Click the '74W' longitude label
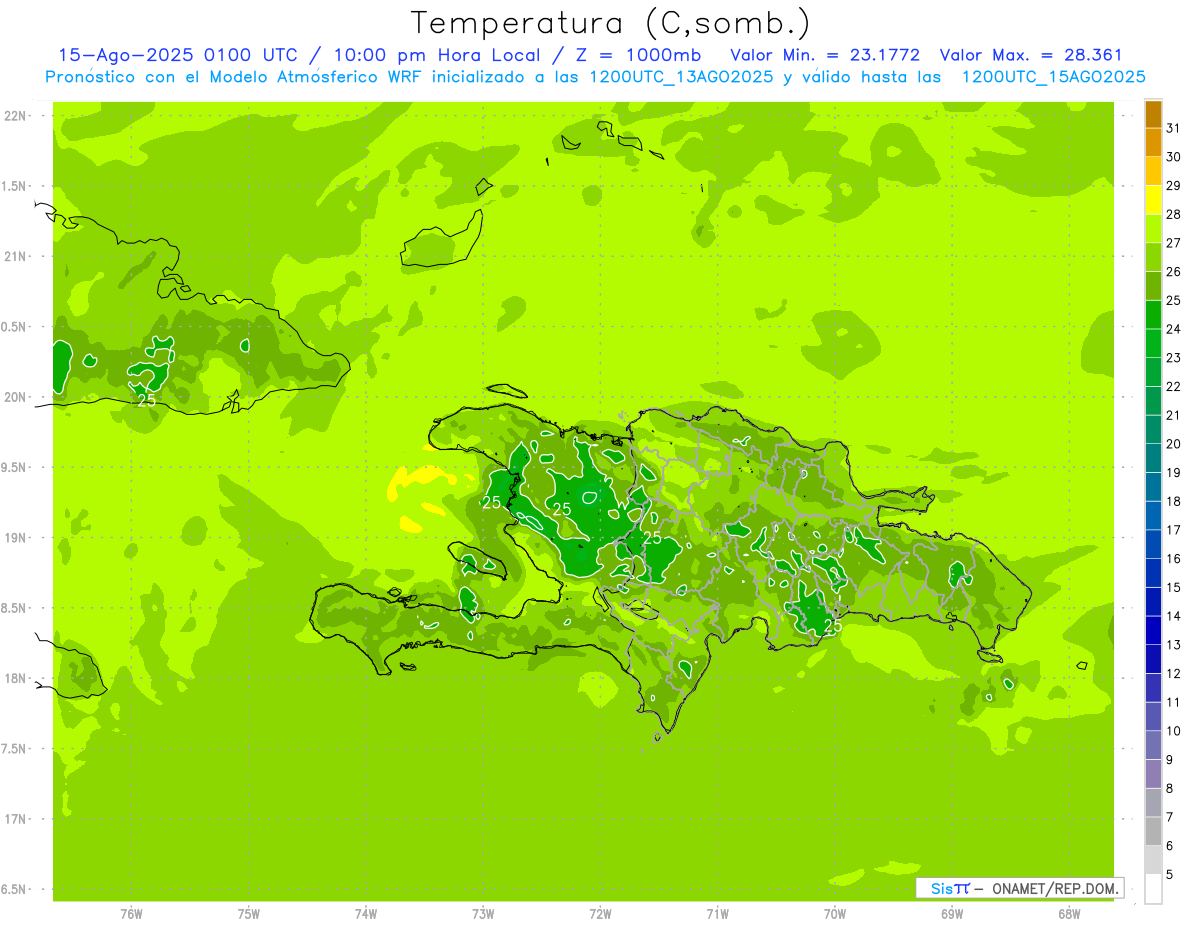Viewport: 1200px width, 927px height. pos(365,914)
